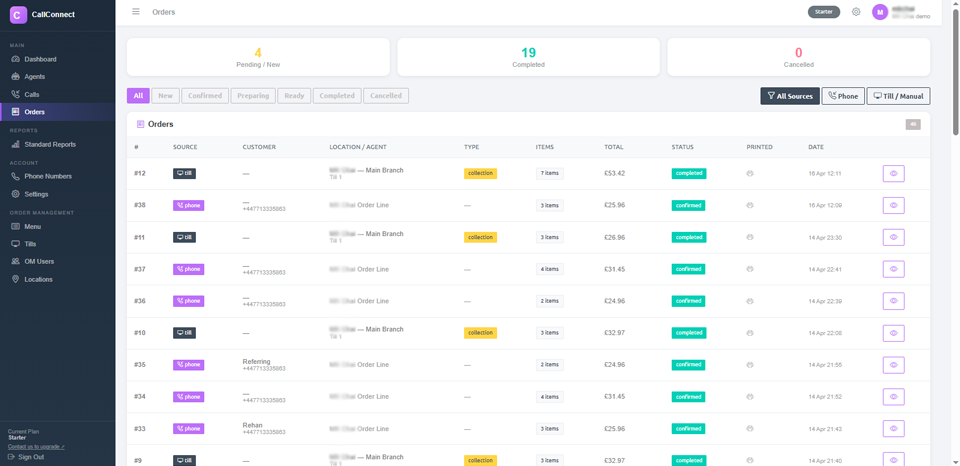
Task: Open the user avatar profile menu
Action: tap(880, 12)
